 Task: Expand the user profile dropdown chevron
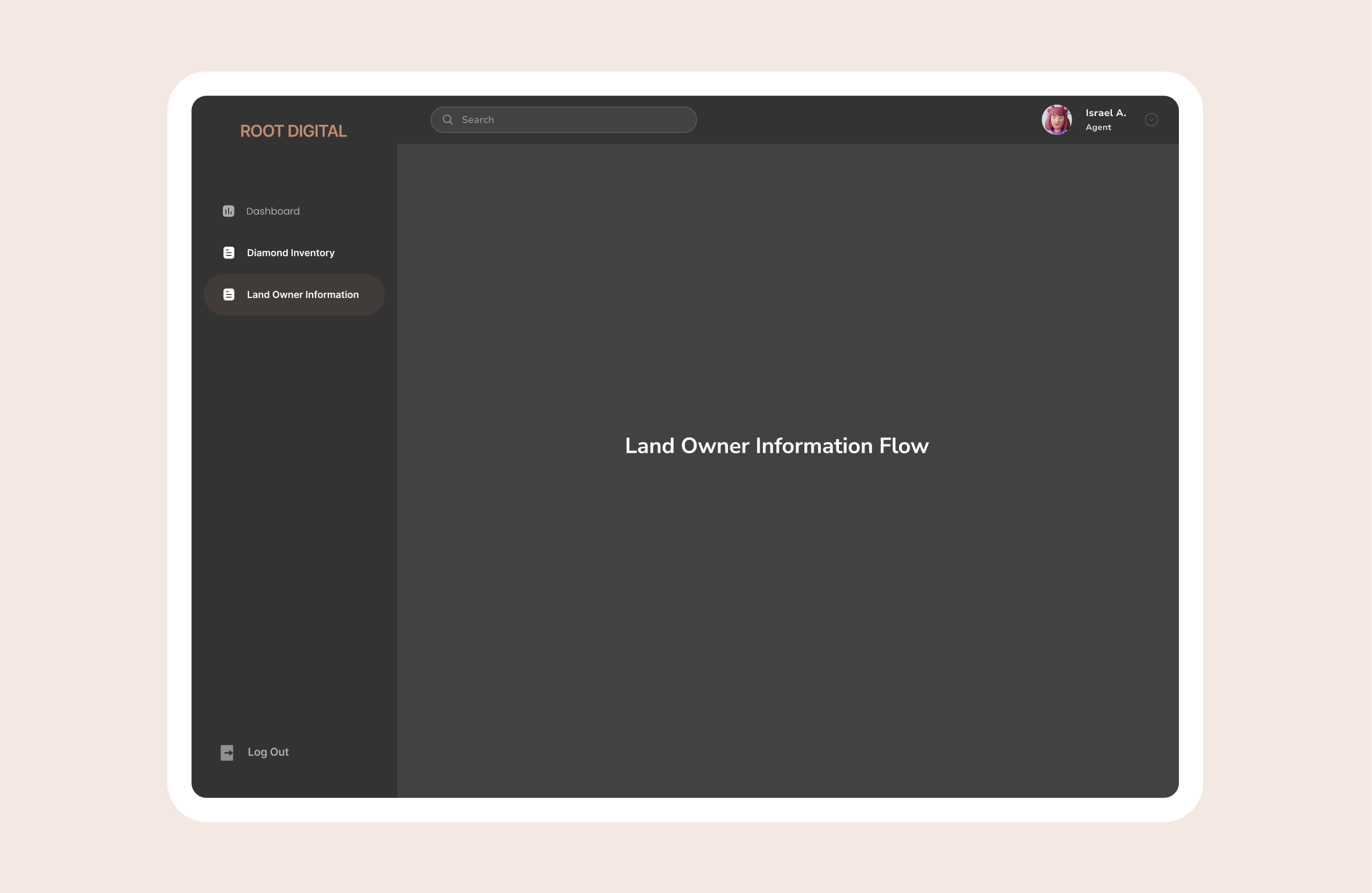[x=1151, y=120]
